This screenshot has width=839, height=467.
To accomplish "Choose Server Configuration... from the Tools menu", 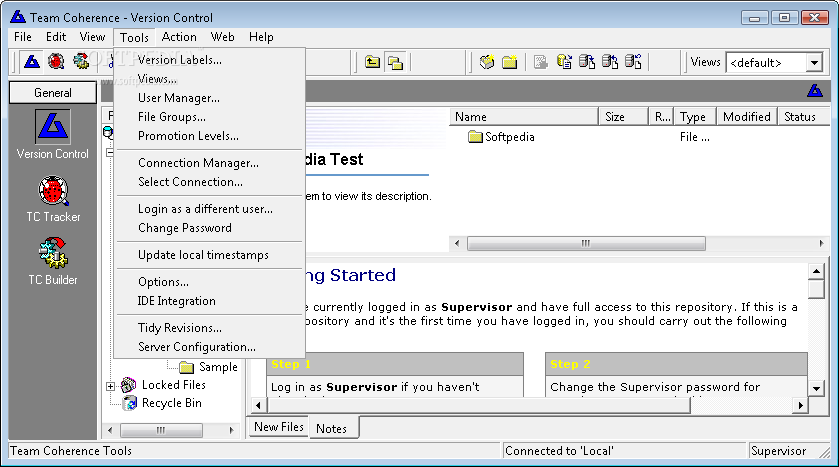I will coord(210,347).
